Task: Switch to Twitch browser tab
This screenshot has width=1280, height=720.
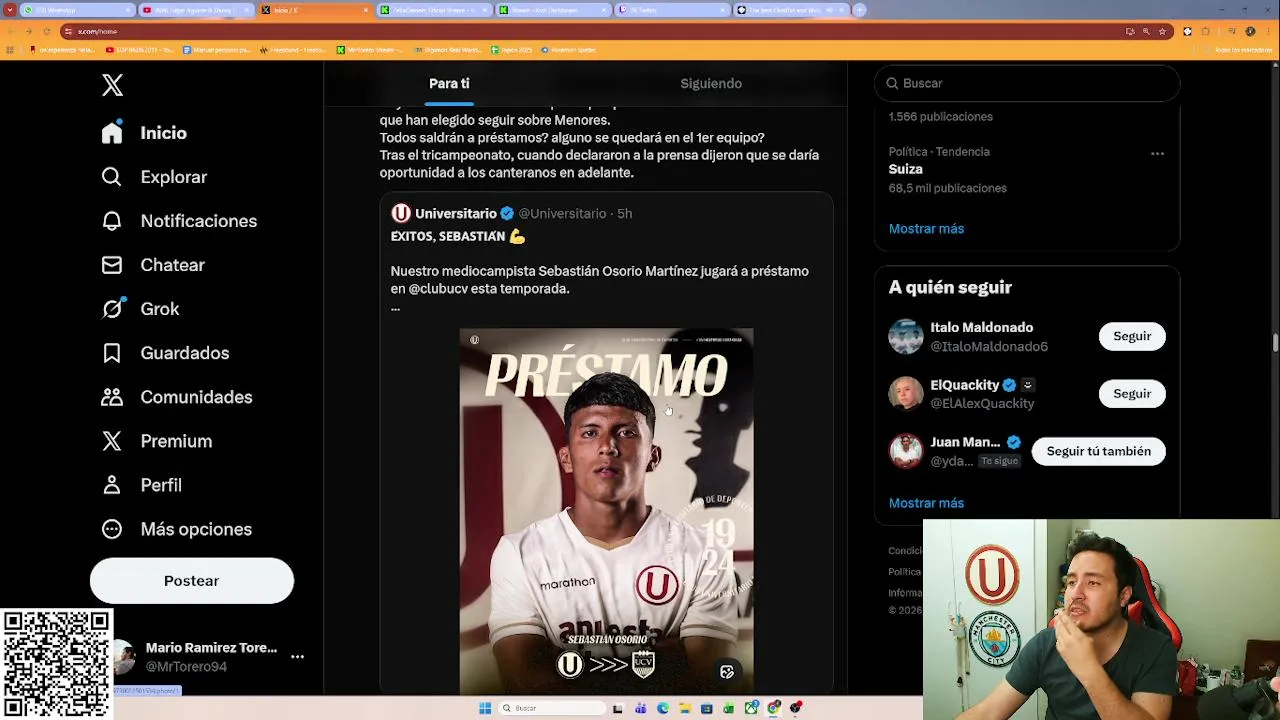Action: point(672,10)
